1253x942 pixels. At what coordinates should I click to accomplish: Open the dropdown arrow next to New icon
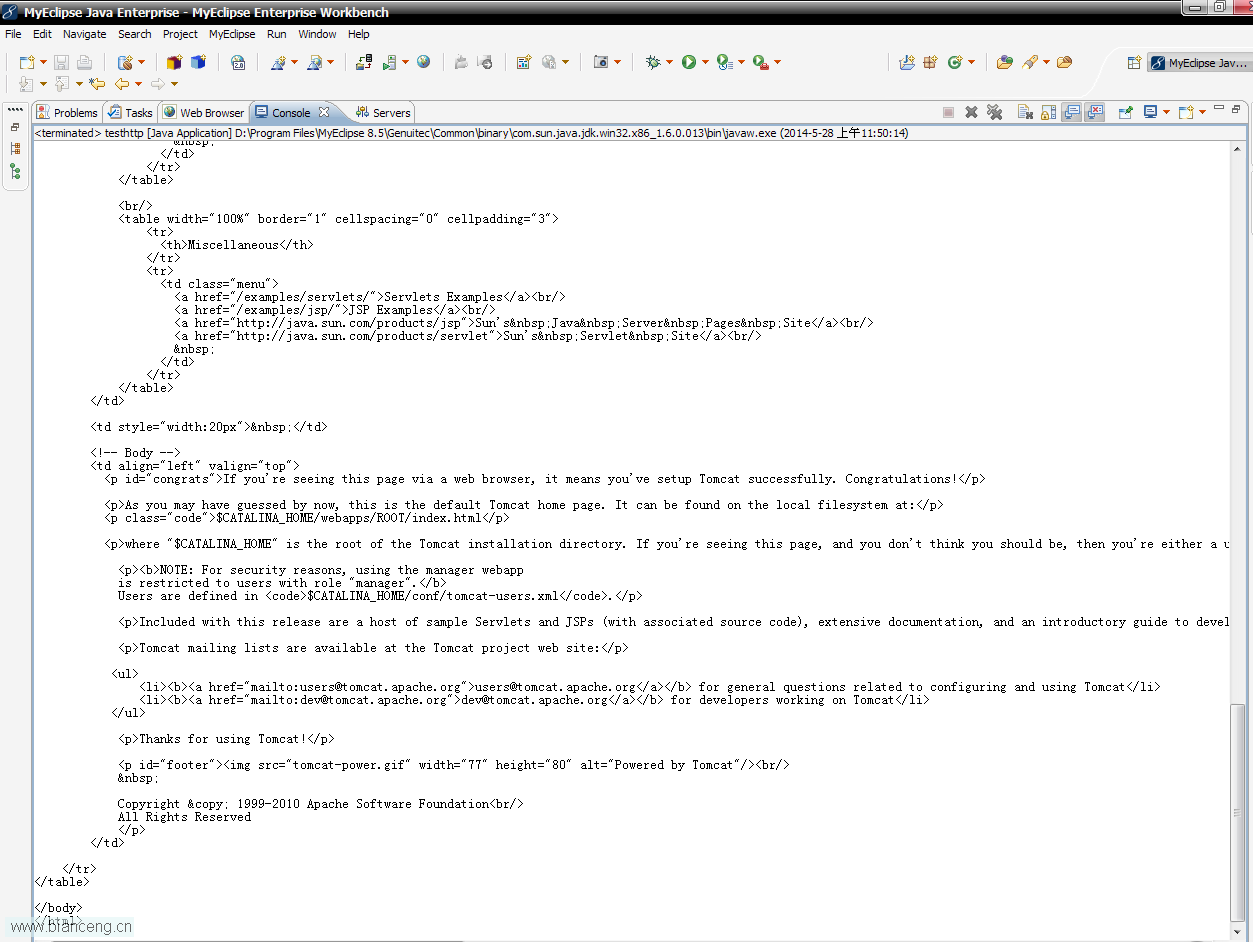[42, 63]
